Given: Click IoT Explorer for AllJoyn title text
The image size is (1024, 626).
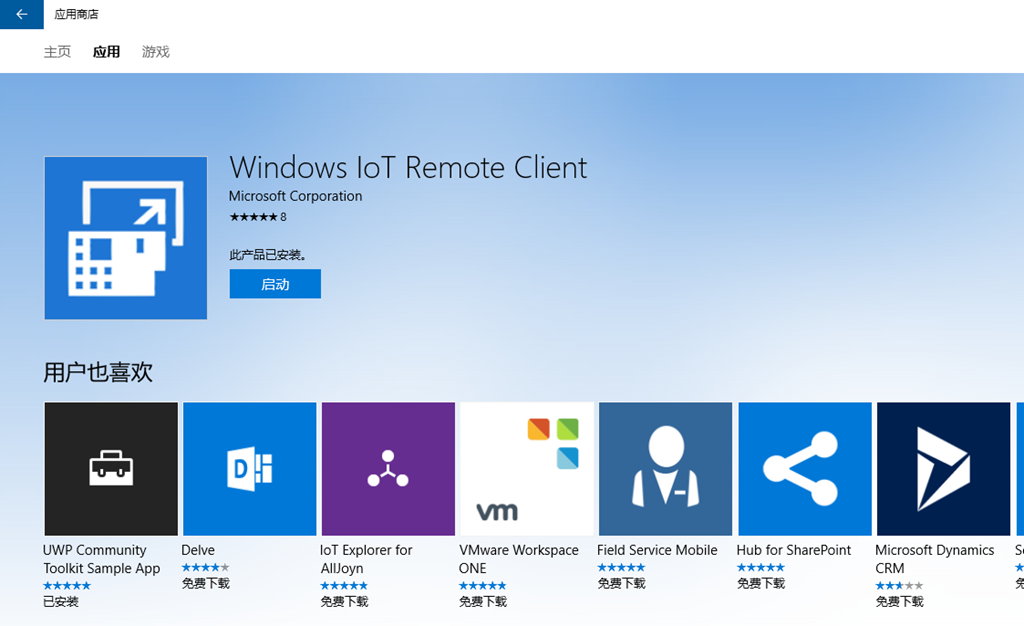Looking at the screenshot, I should (x=366, y=559).
